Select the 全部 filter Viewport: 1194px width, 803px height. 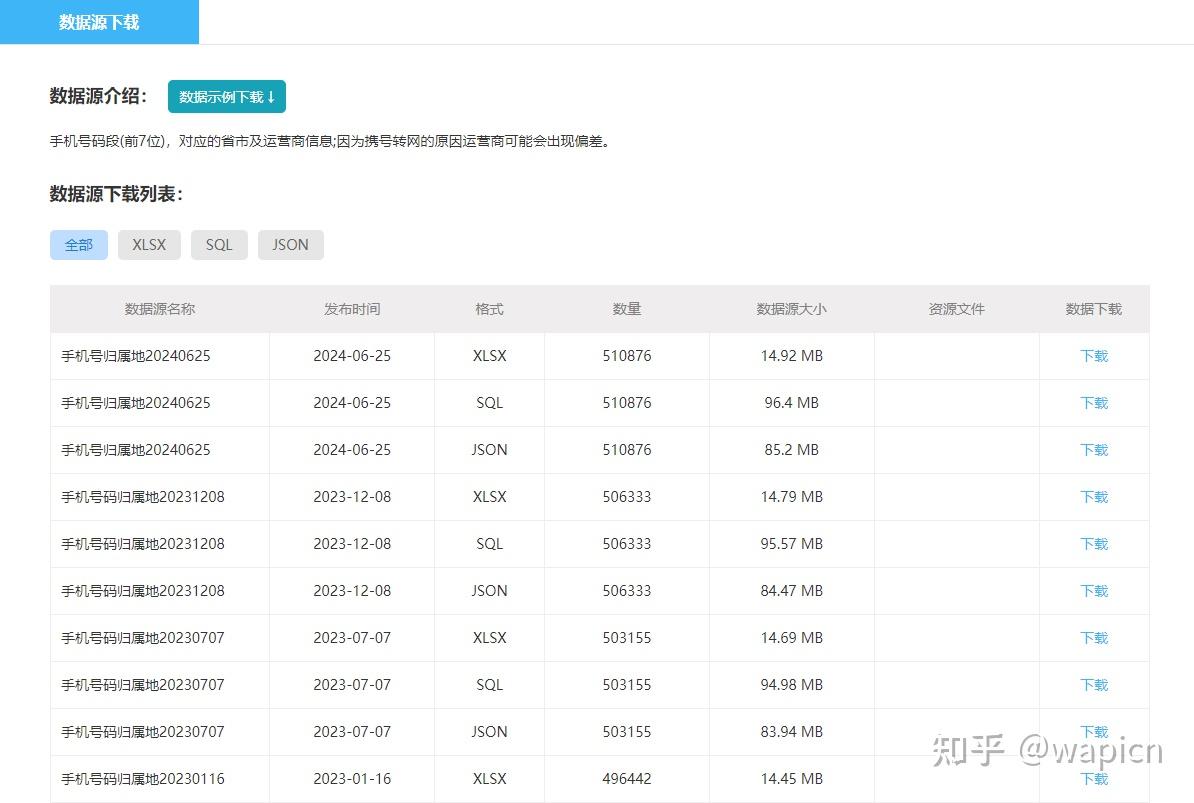tap(79, 245)
